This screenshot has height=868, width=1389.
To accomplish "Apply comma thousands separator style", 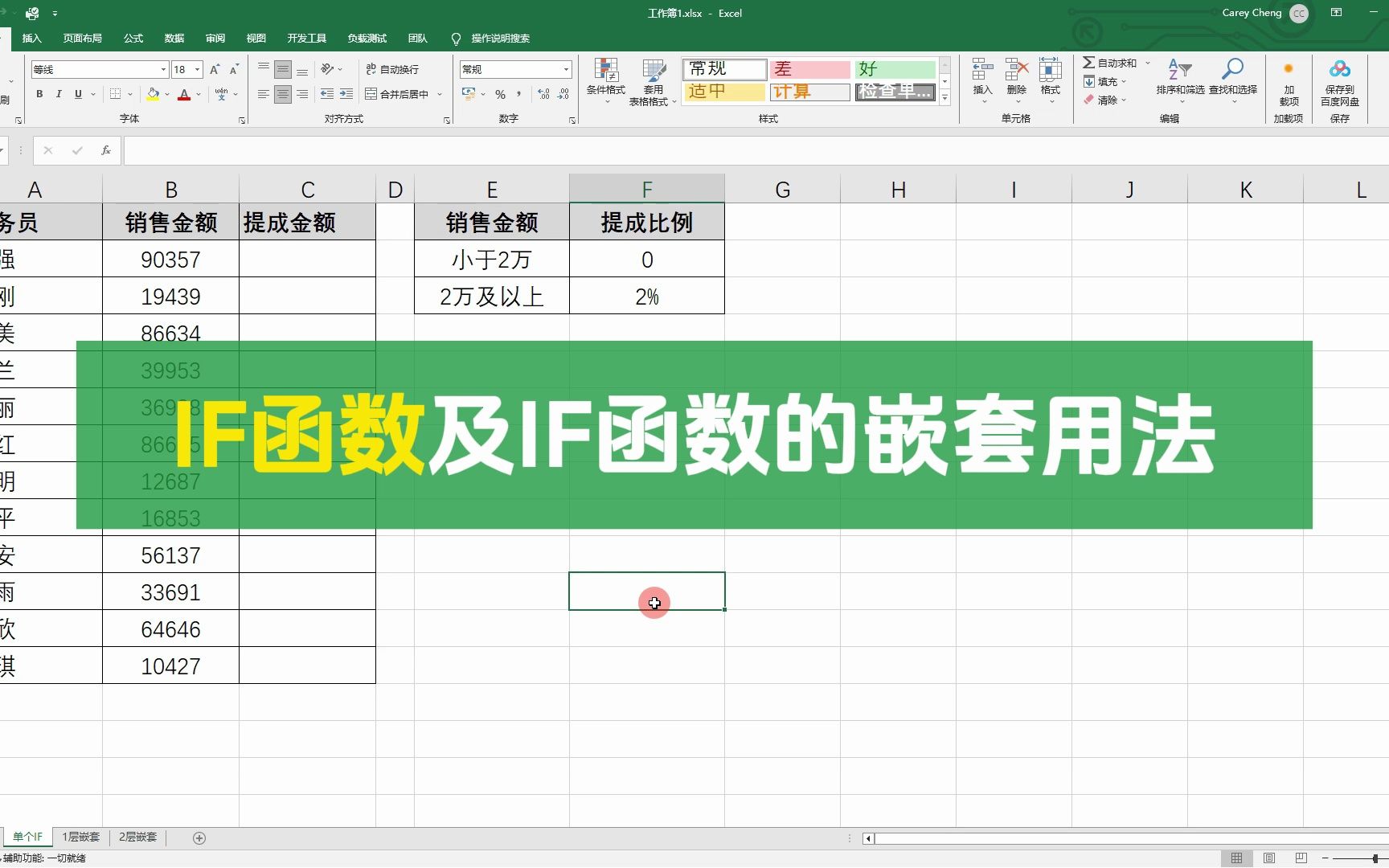I will coord(519,94).
